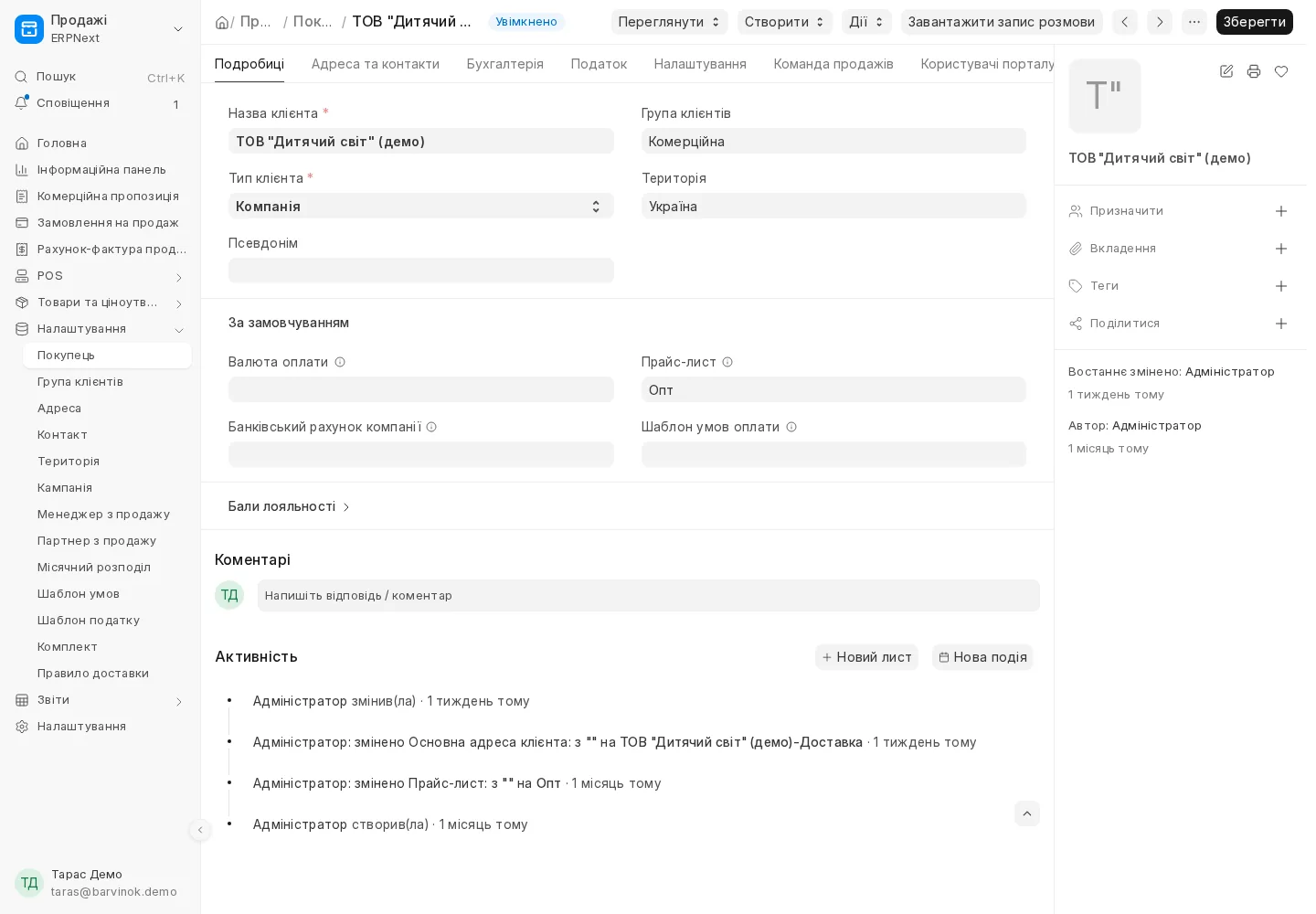Go to next customer record arrow

(x=1160, y=22)
